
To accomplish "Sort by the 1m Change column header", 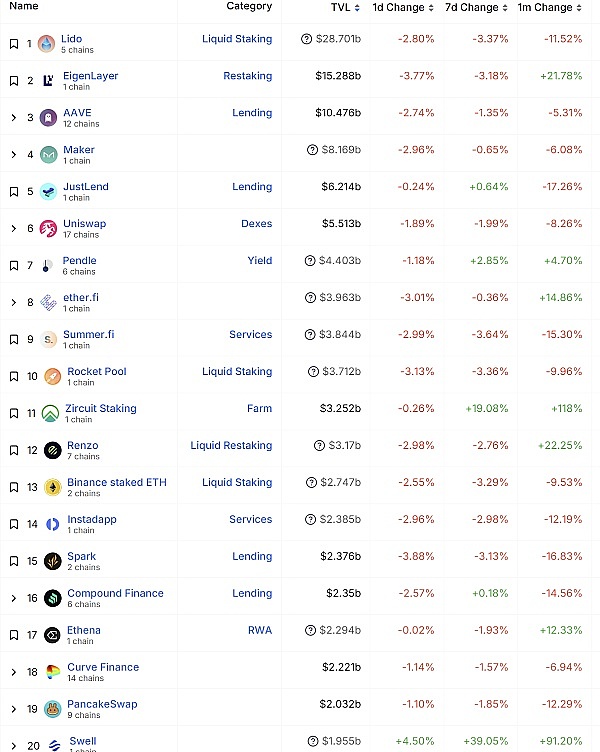I will 549,7.
